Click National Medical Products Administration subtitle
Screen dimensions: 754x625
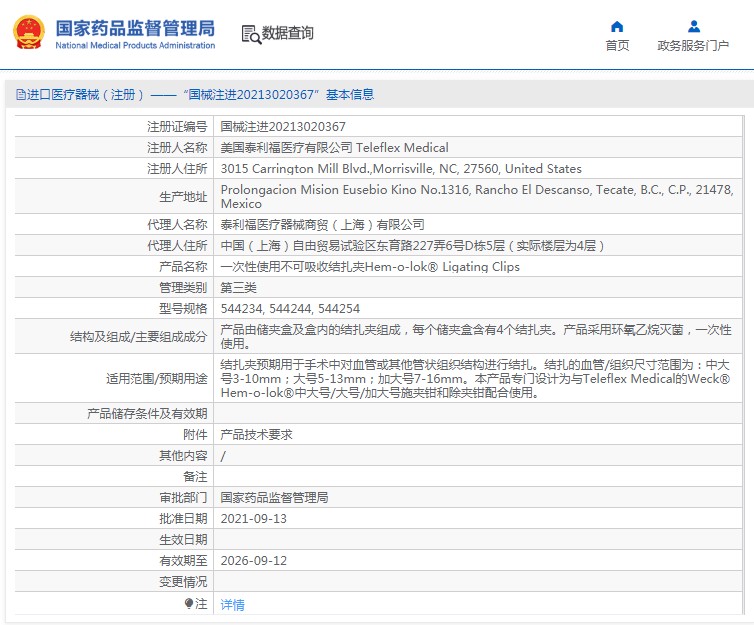135,45
